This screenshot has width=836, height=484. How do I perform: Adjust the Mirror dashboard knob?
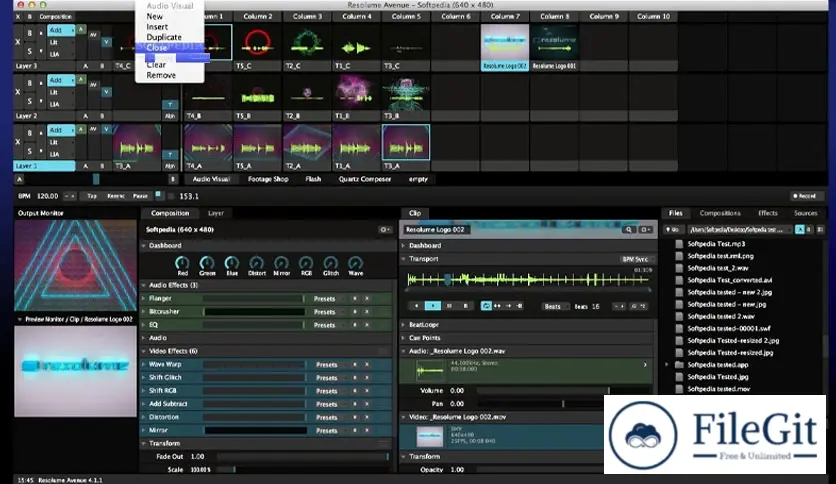281,262
